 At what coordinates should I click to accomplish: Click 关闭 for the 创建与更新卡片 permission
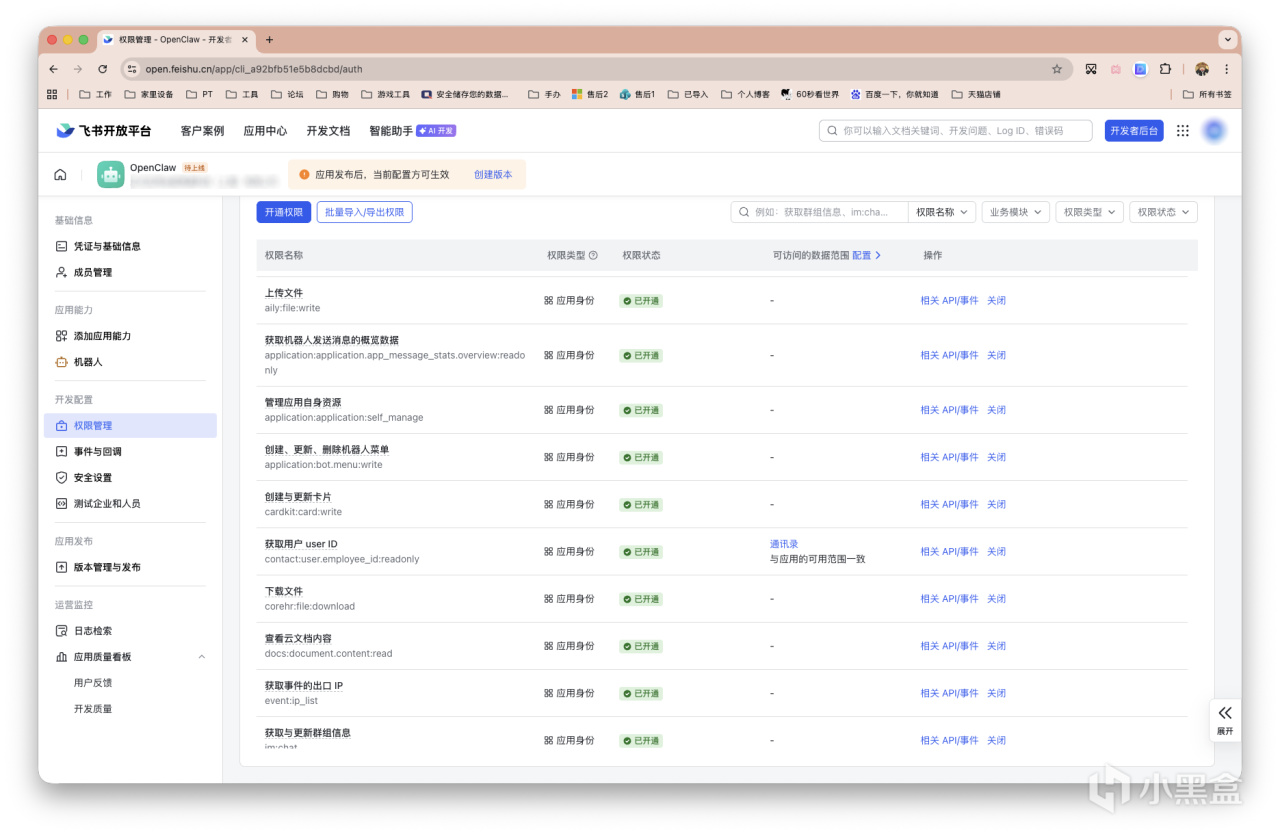(x=996, y=505)
